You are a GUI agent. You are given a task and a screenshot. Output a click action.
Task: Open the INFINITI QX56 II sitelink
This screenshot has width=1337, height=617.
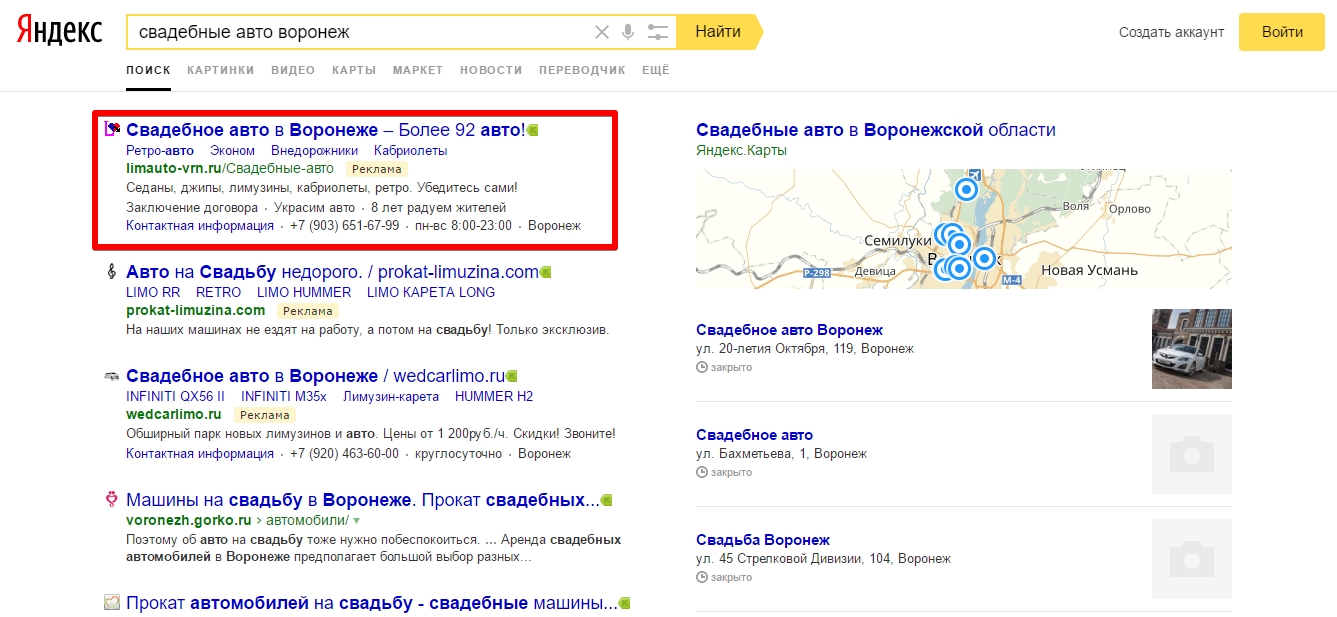pos(176,396)
